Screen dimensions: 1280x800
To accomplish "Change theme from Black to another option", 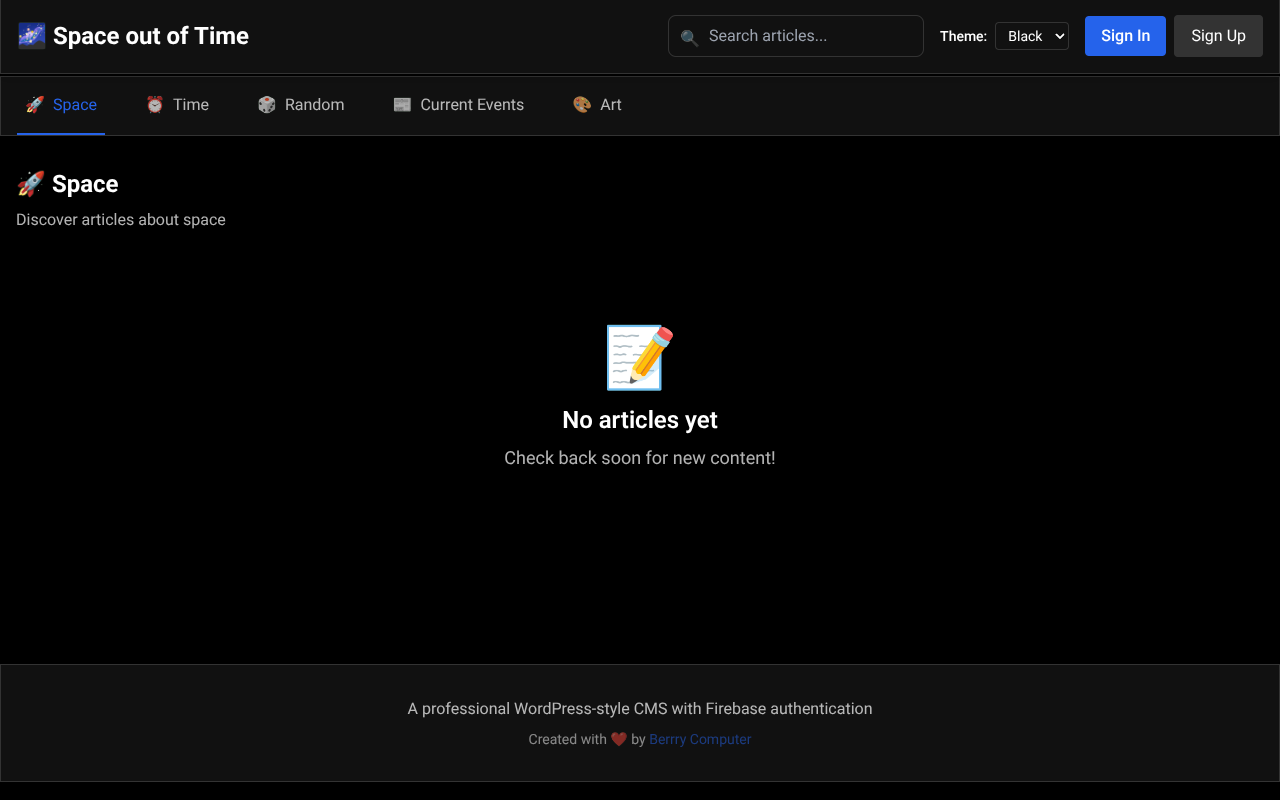I will (1031, 35).
